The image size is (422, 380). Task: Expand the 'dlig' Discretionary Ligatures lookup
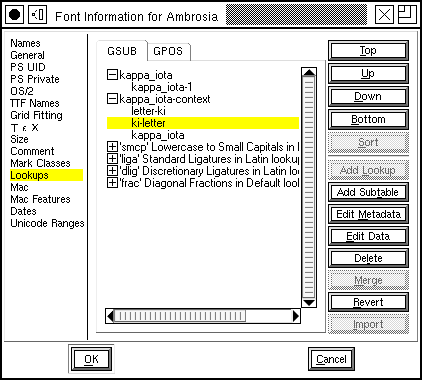[112, 171]
